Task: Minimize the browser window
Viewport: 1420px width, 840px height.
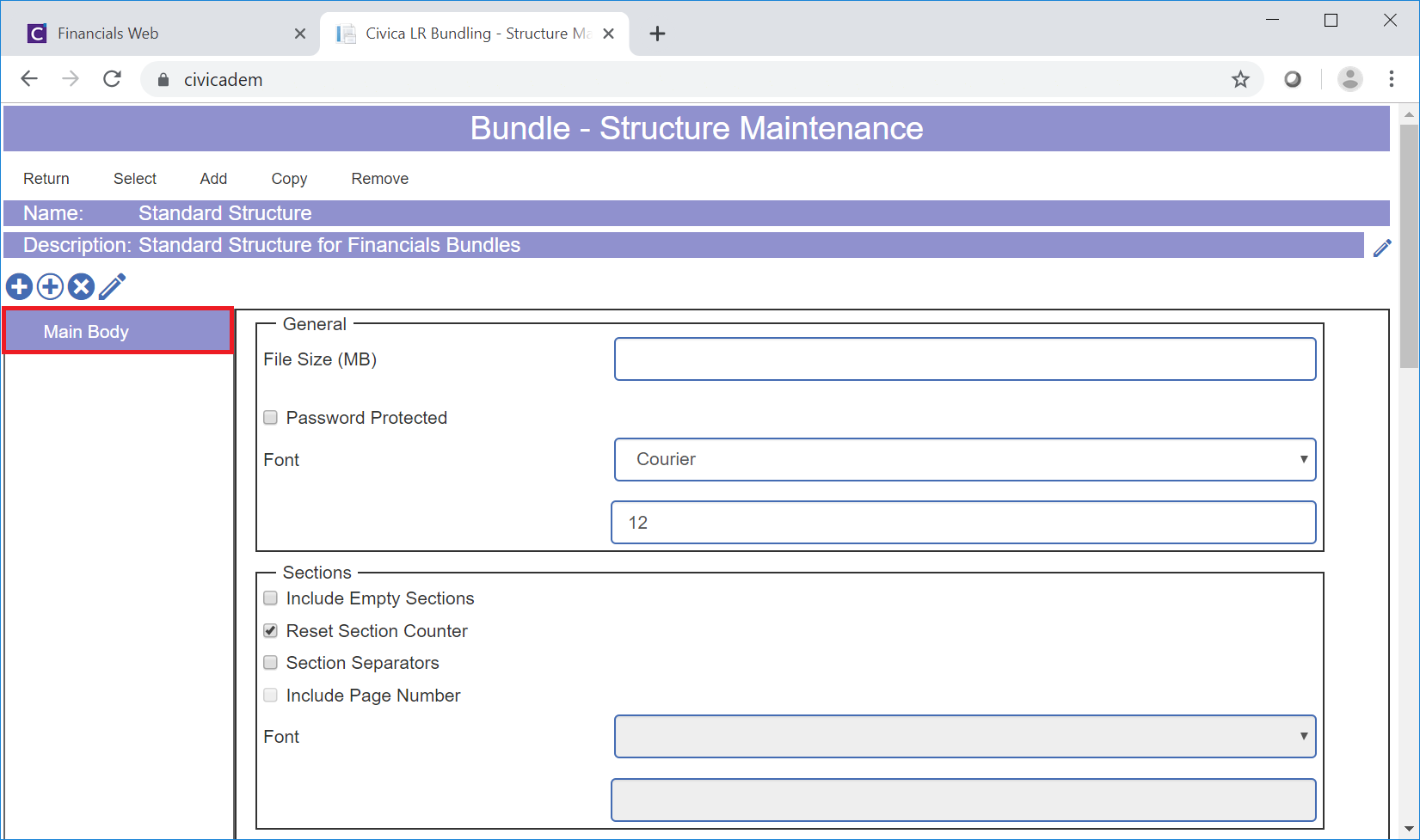Action: coord(1273,20)
